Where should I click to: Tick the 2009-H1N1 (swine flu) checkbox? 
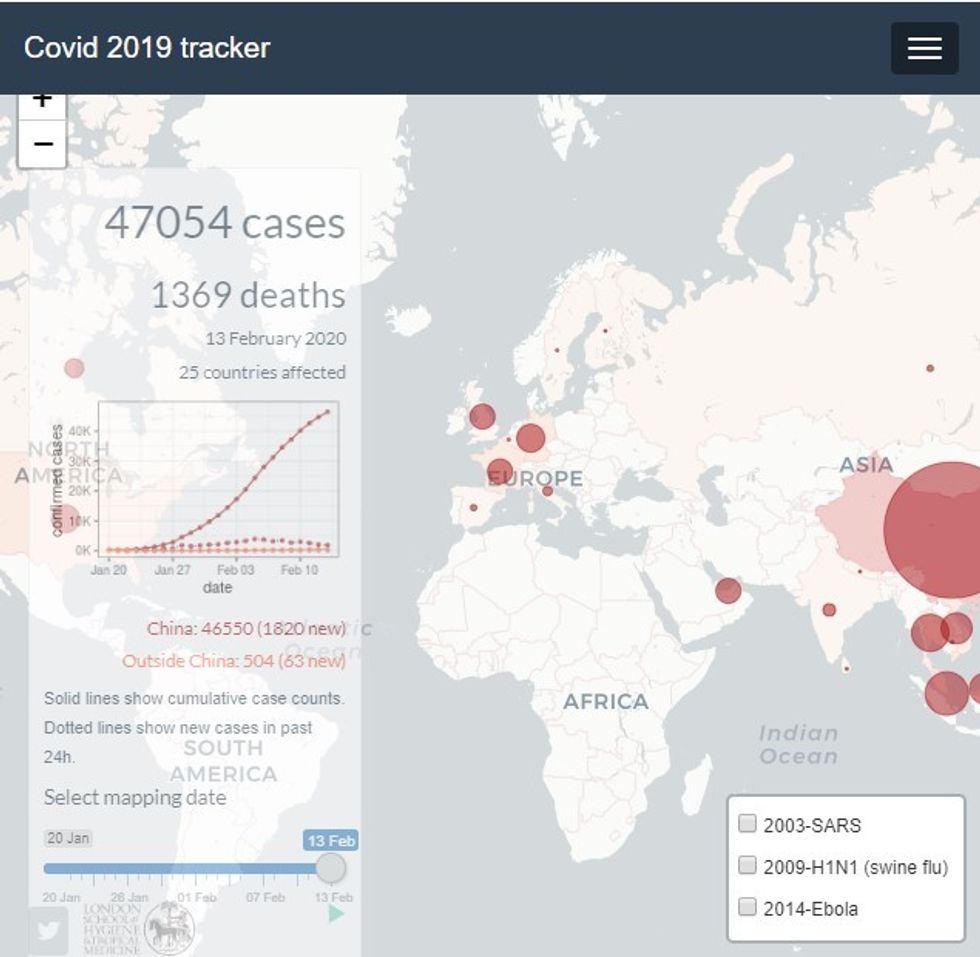point(747,866)
